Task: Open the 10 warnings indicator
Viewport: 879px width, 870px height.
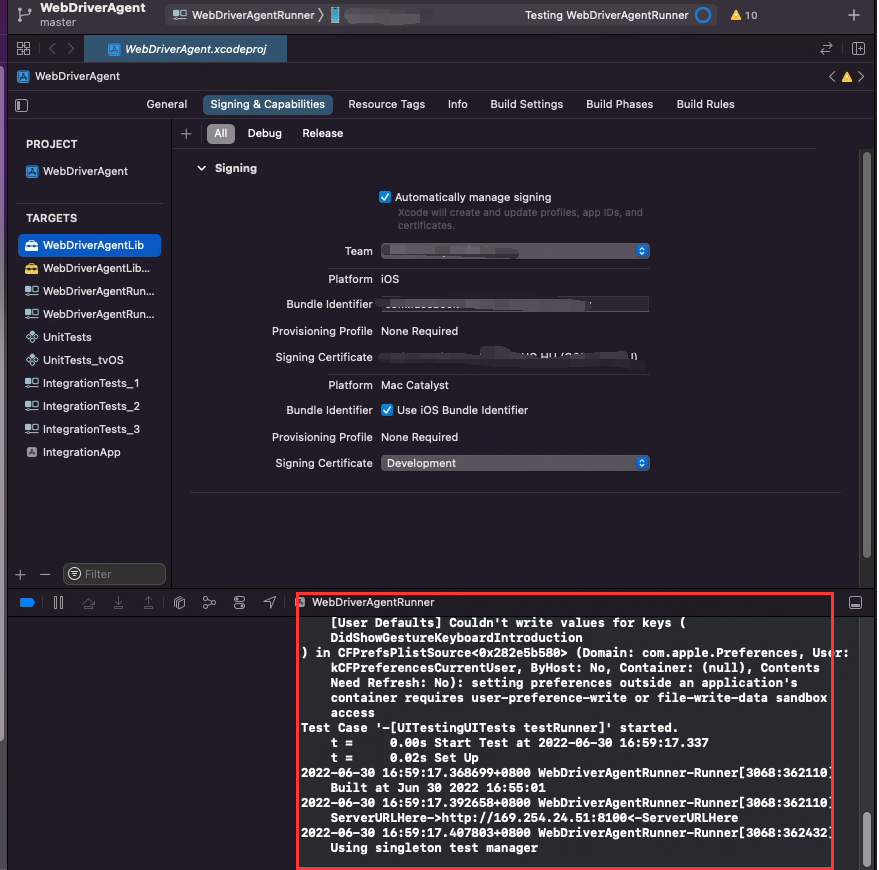Action: [x=743, y=15]
